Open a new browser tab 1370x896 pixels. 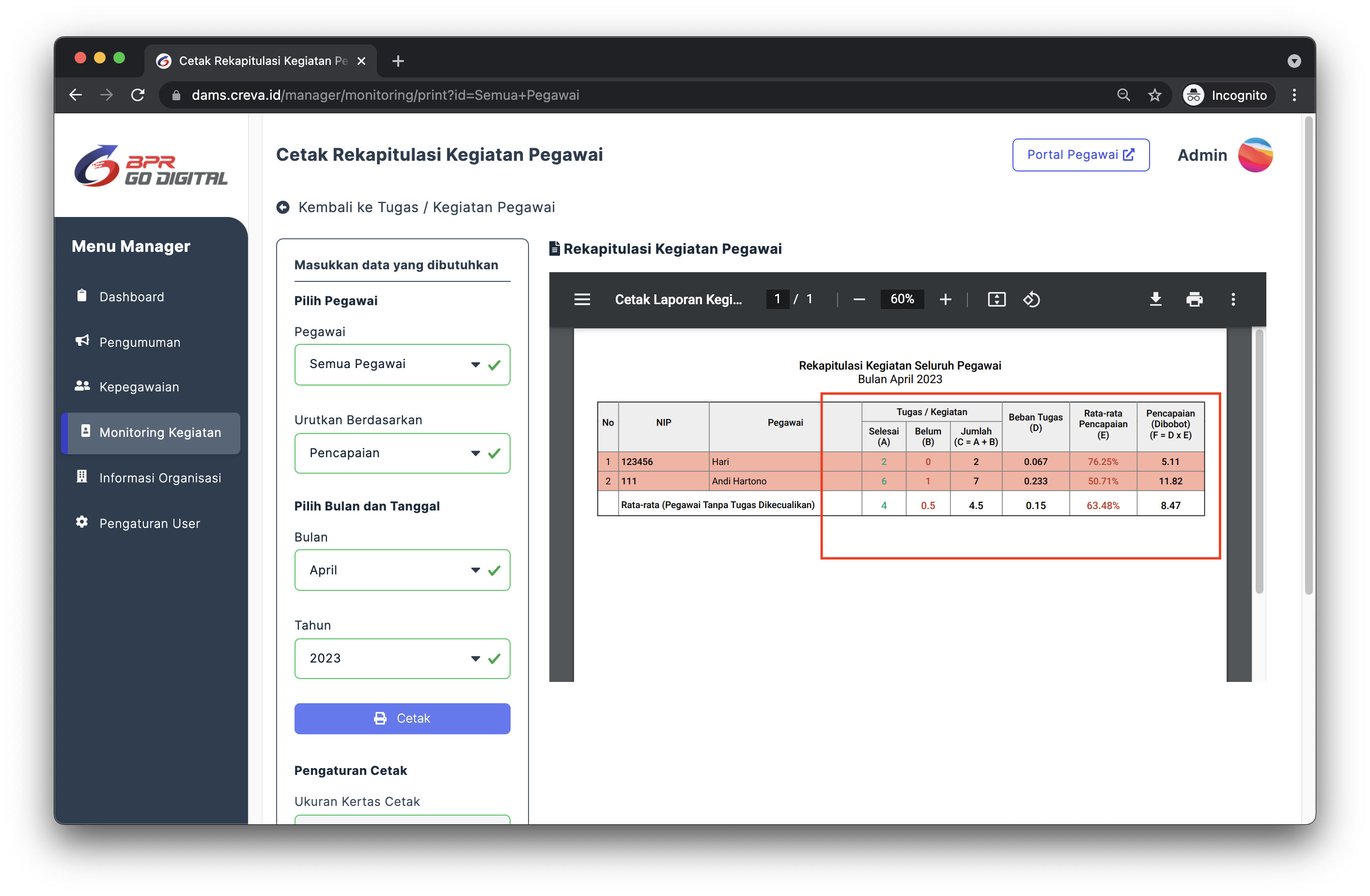tap(398, 61)
